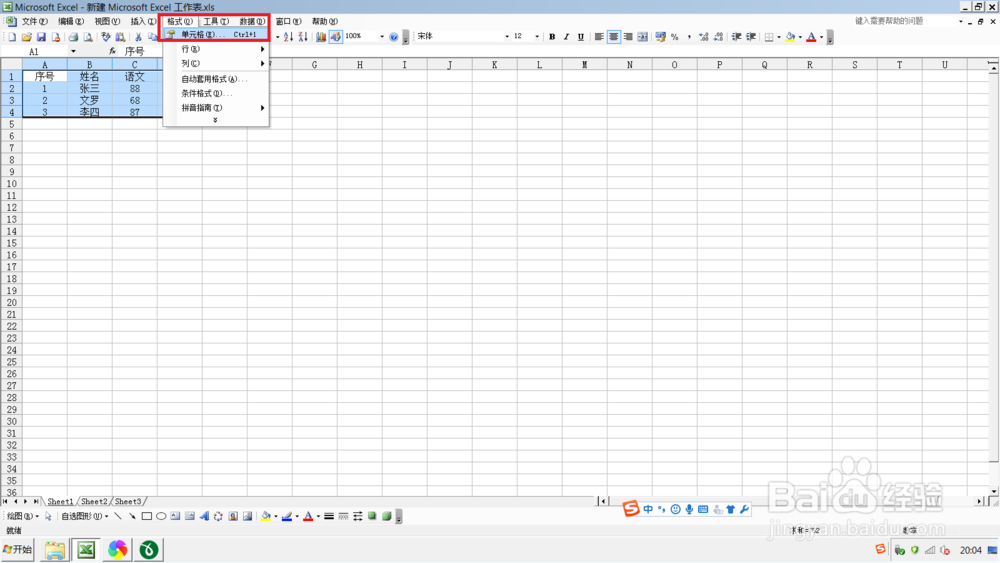This screenshot has width=1000, height=563.
Task: Open the AutoShapes dropdown menu
Action: point(84,516)
